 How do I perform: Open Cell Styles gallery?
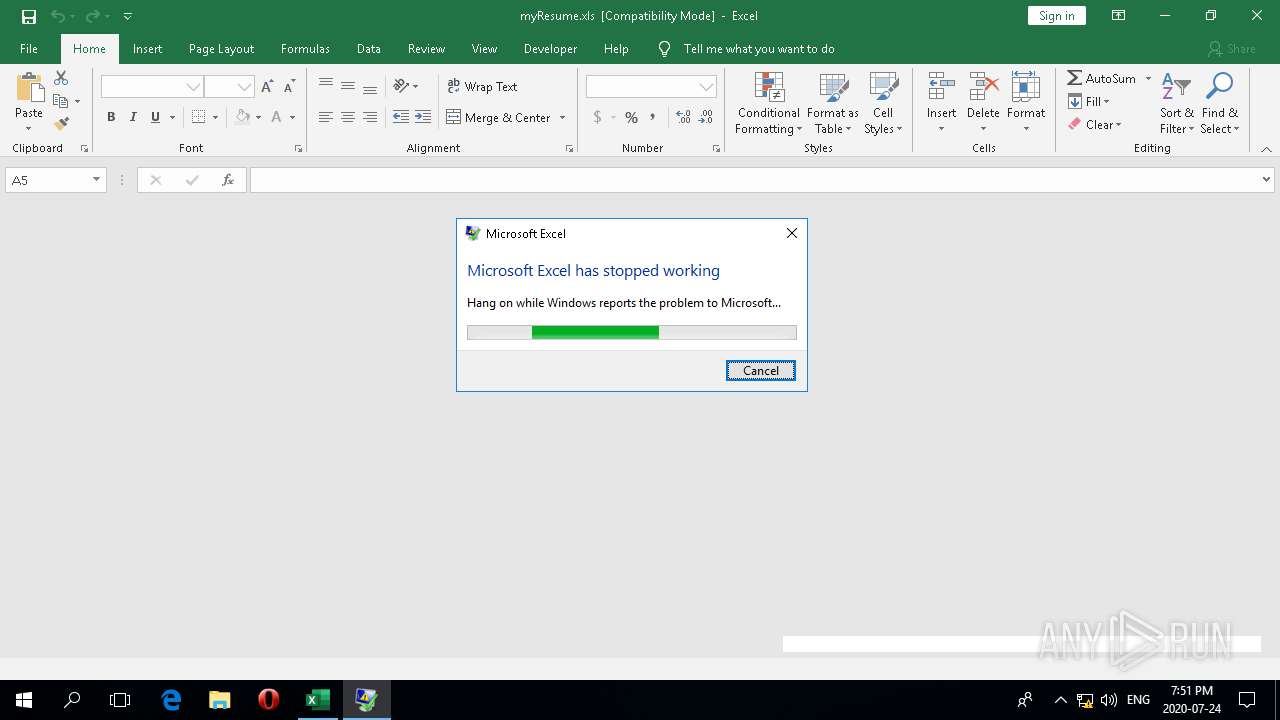tap(882, 103)
